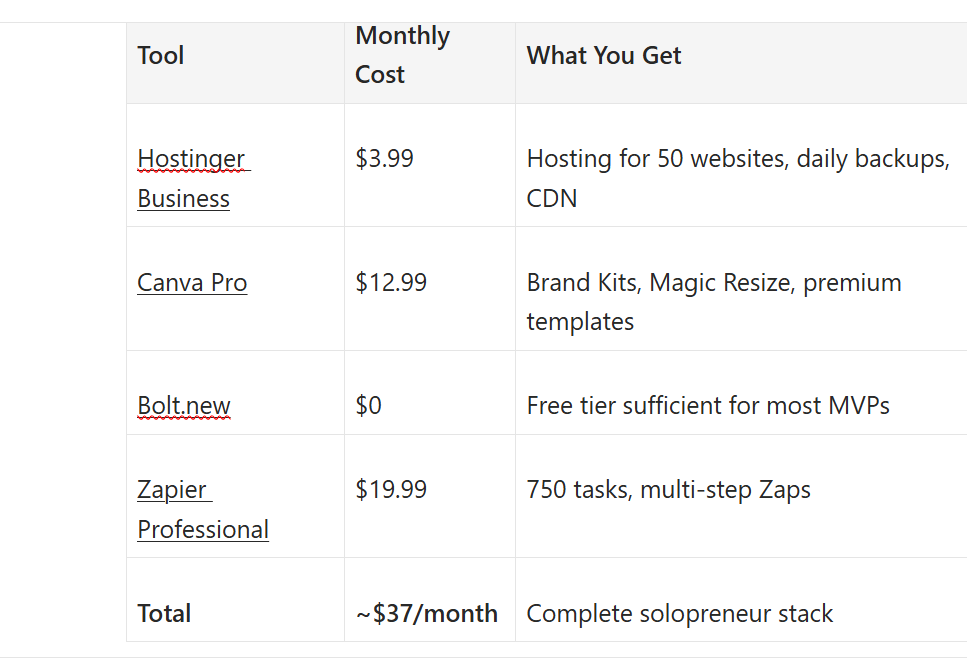This screenshot has height=672, width=967.
Task: Click the "Monthly Cost" column header
Action: [x=402, y=55]
